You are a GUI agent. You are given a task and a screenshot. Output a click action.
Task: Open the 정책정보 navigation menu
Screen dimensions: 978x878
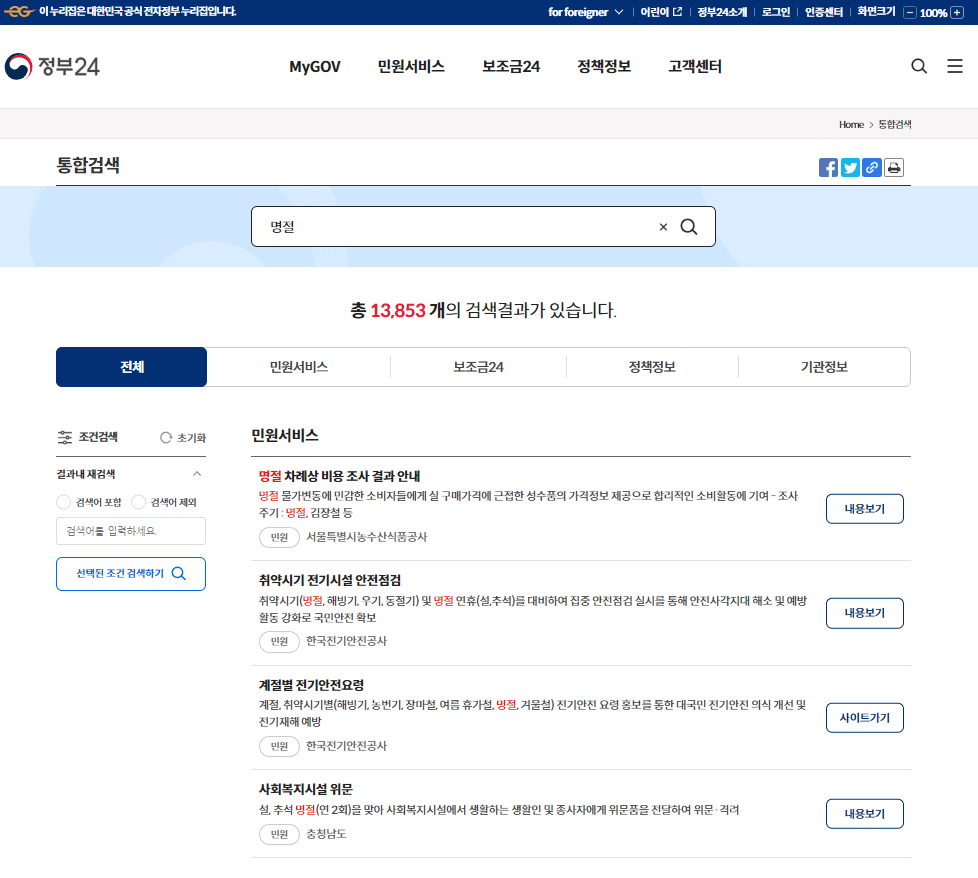(x=603, y=66)
